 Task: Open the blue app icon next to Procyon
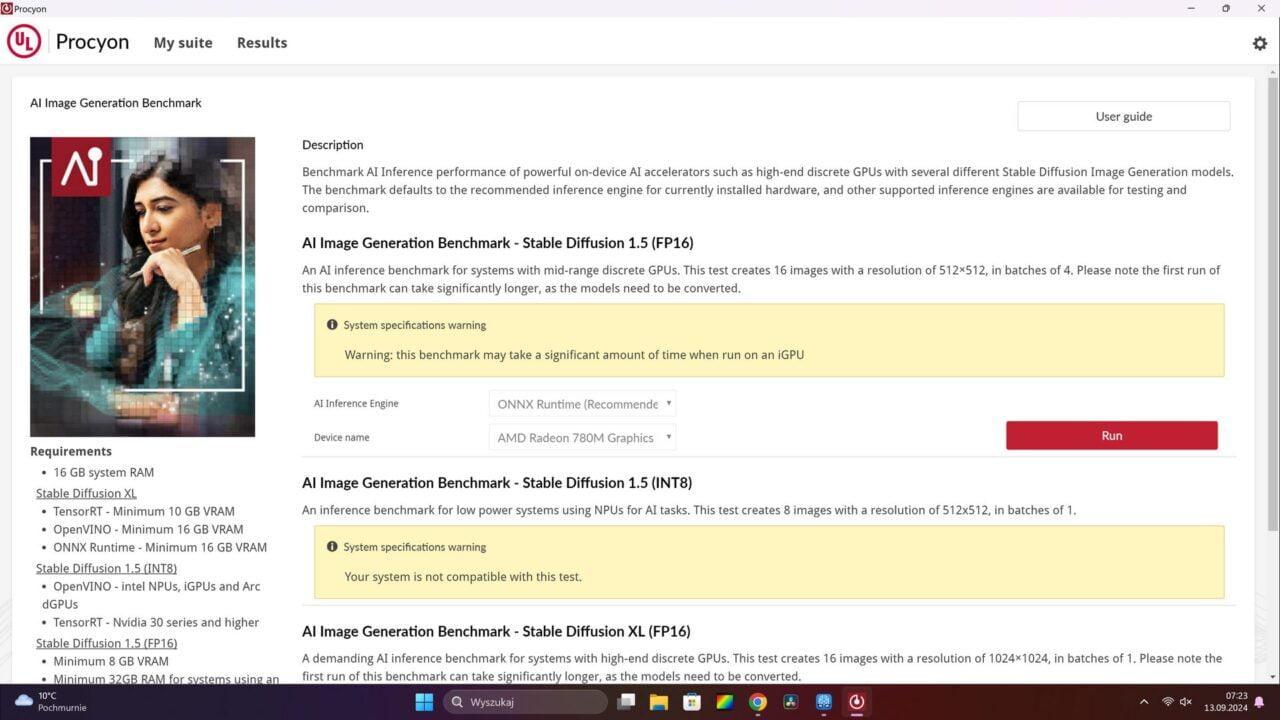(823, 702)
